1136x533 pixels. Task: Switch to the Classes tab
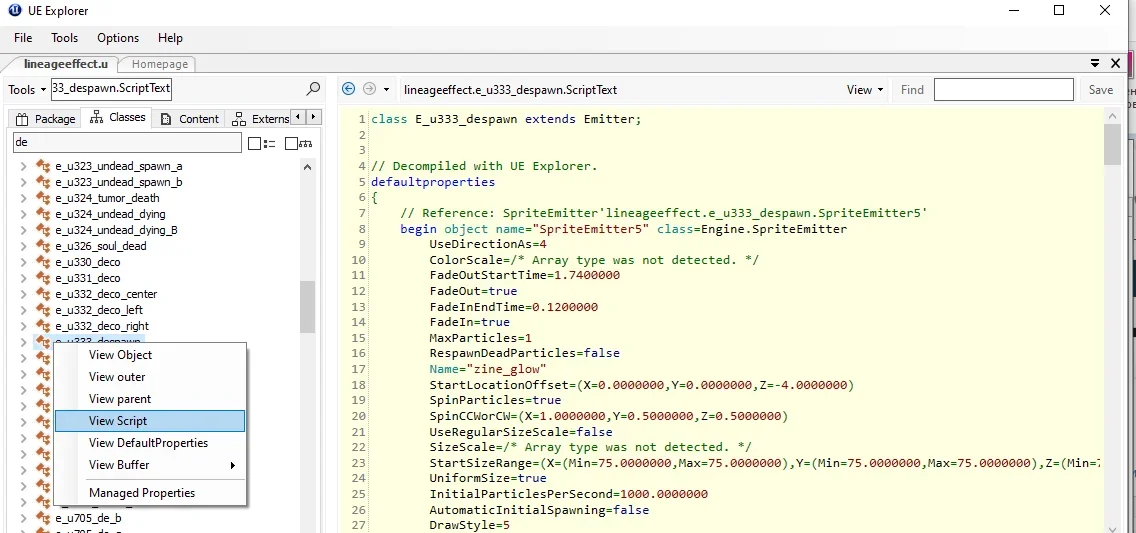click(117, 117)
